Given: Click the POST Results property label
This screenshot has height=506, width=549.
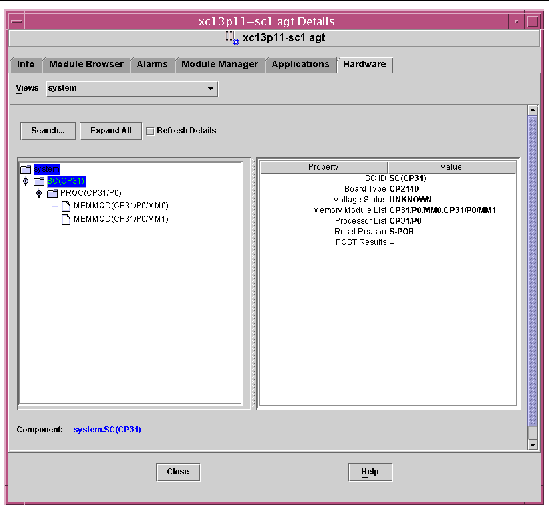Looking at the screenshot, I should tap(361, 242).
